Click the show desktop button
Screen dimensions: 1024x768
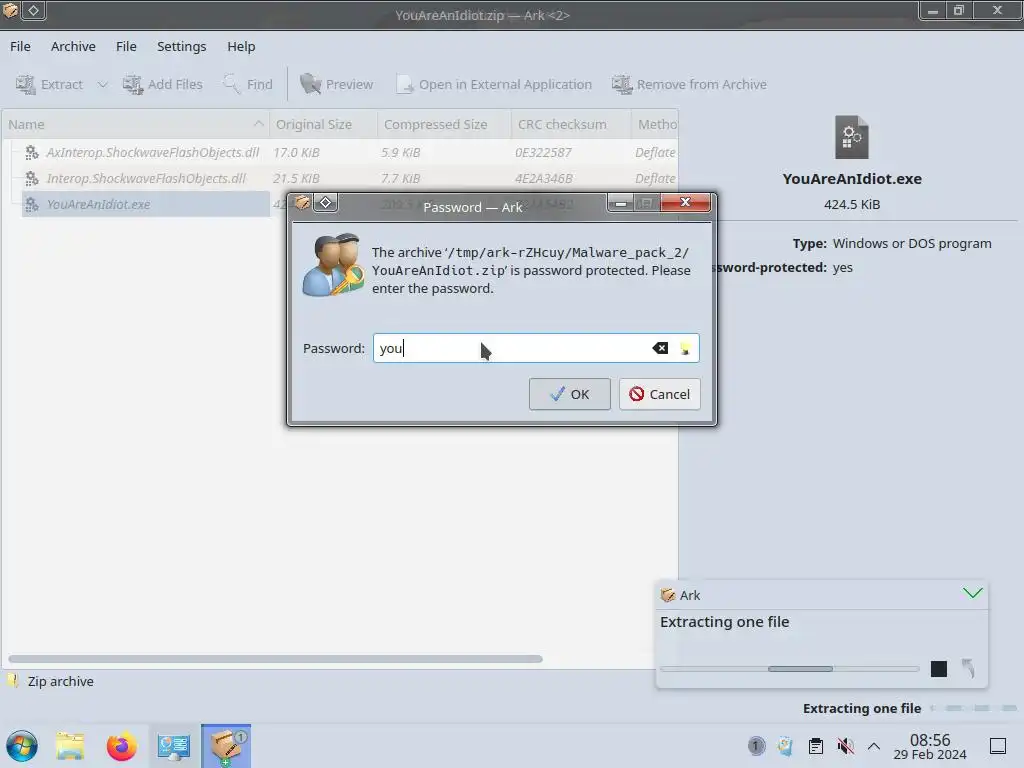coord(998,746)
